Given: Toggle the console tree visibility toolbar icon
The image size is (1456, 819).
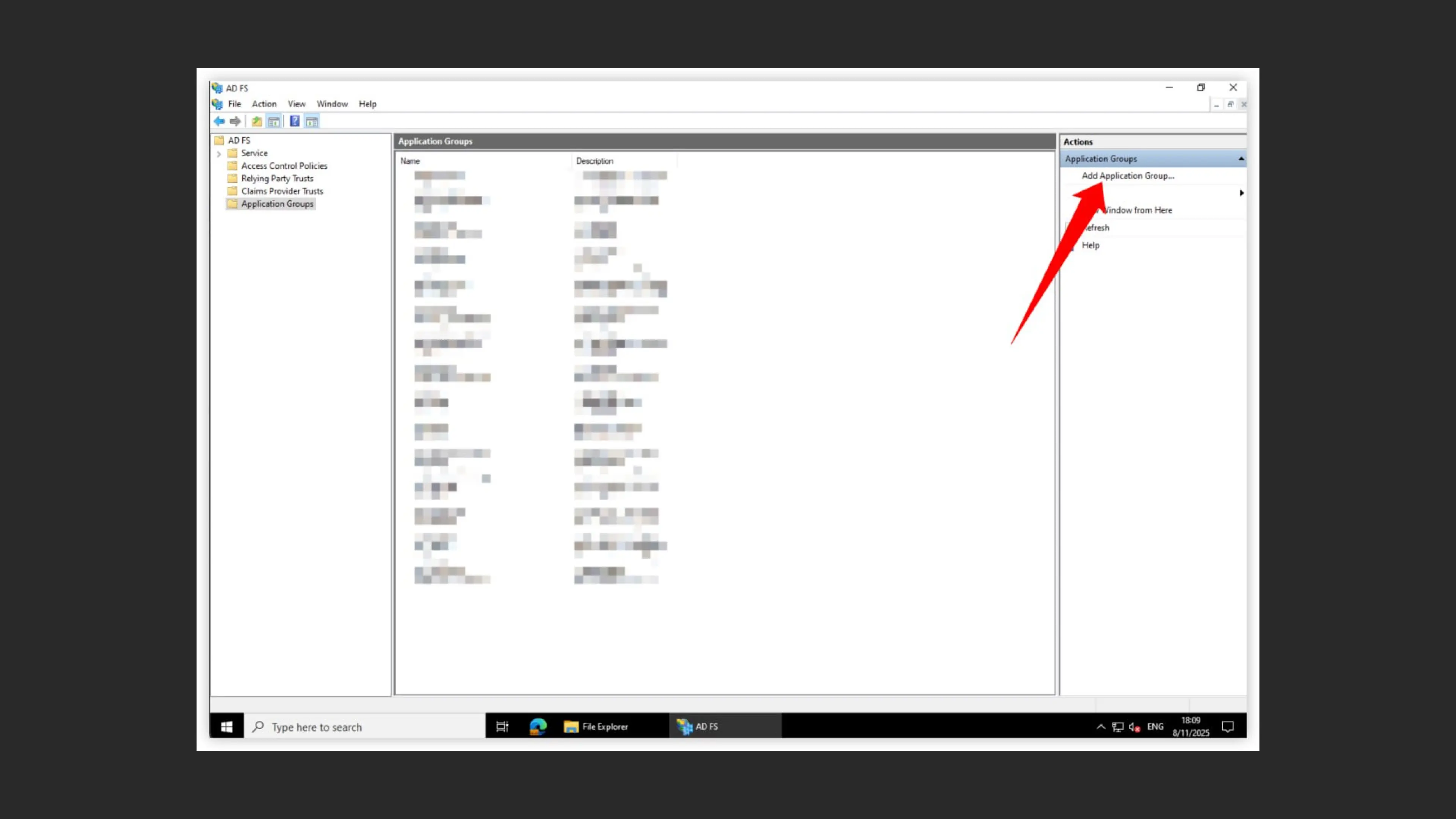Looking at the screenshot, I should 273,121.
